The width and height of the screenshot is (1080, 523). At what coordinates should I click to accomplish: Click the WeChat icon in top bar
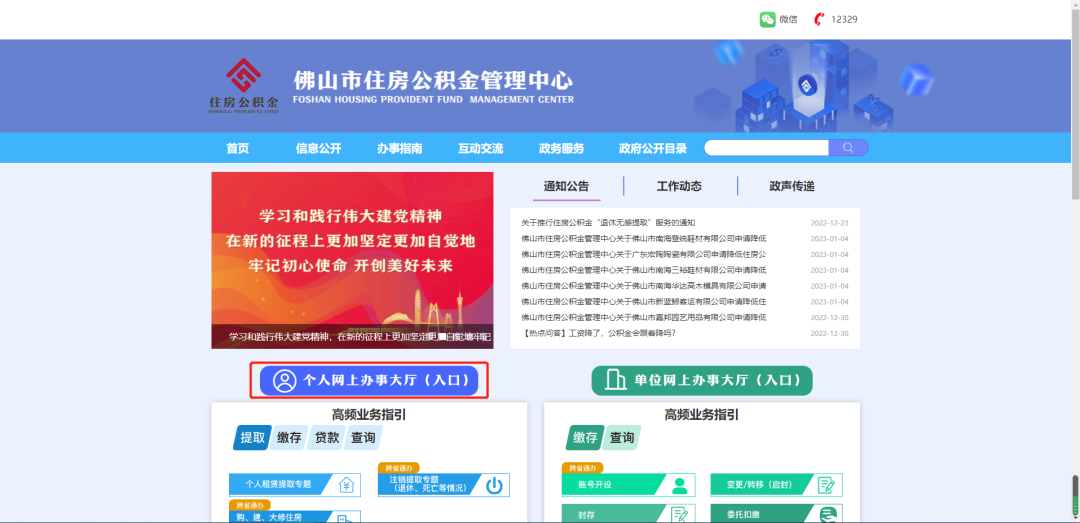(767, 19)
